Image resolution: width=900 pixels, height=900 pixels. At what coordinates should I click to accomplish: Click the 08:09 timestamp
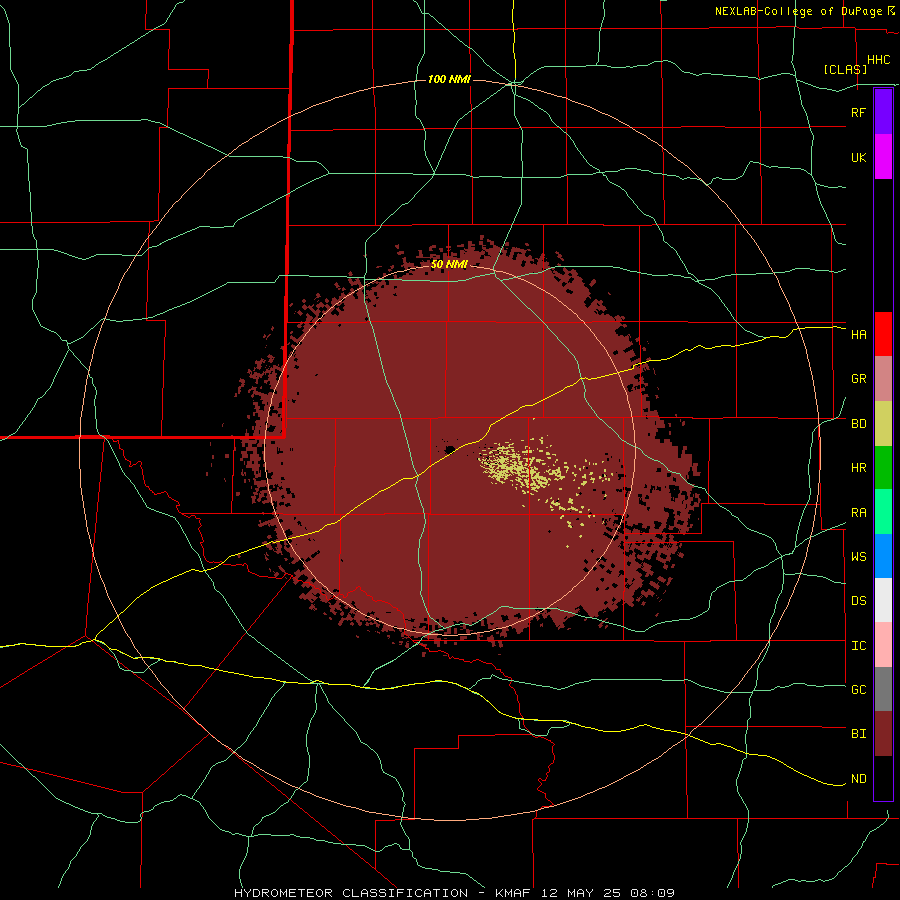(651, 893)
